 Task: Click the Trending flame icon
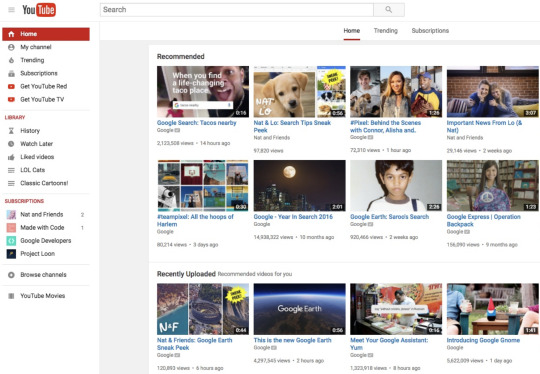tap(11, 60)
